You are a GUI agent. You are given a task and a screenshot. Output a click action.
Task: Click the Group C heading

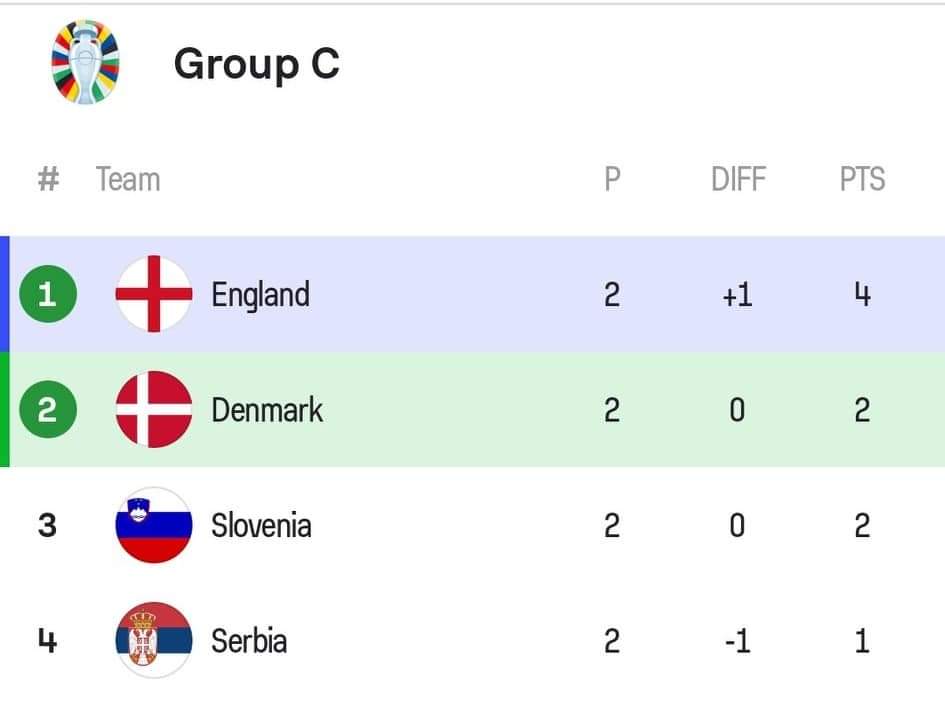257,63
